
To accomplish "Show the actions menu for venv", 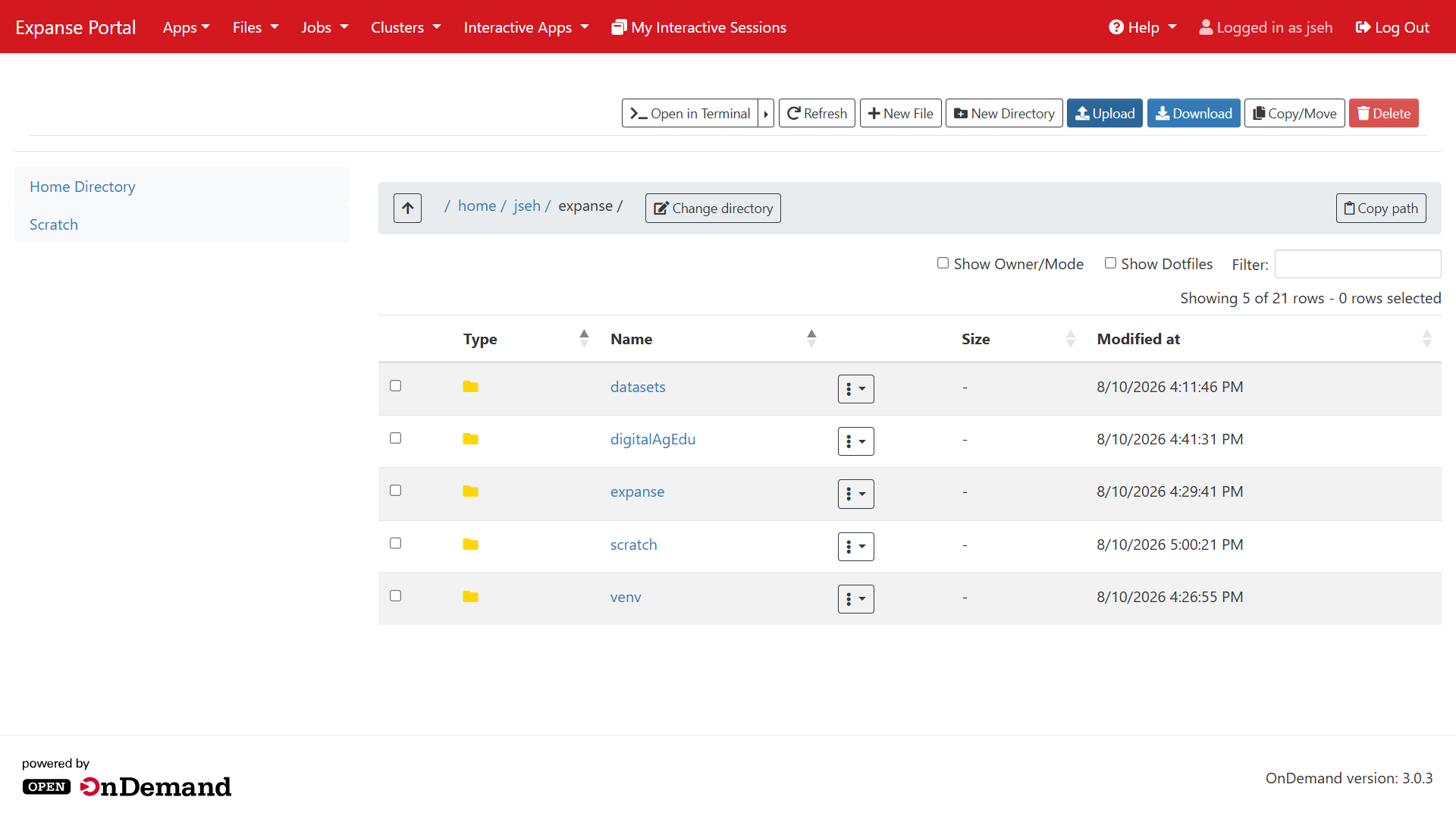I will click(x=855, y=599).
